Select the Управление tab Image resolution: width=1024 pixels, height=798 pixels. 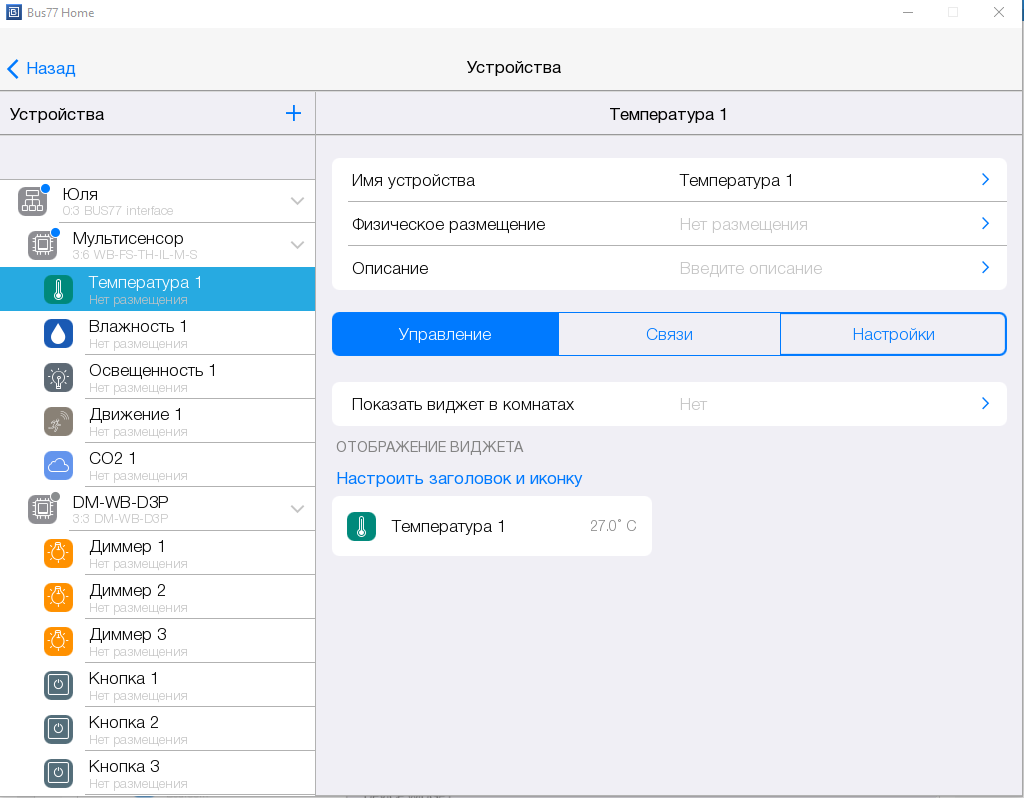[x=445, y=334]
